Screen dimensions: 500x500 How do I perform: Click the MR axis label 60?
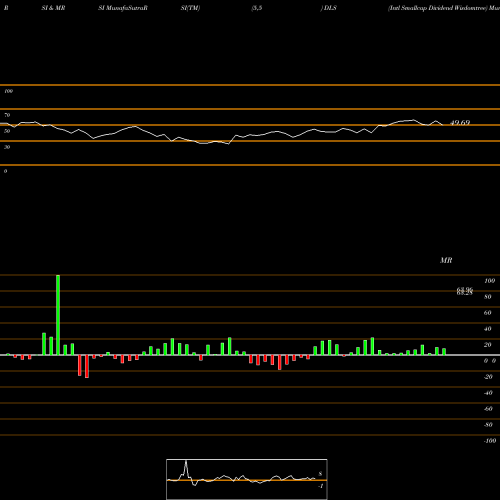[x=488, y=313]
